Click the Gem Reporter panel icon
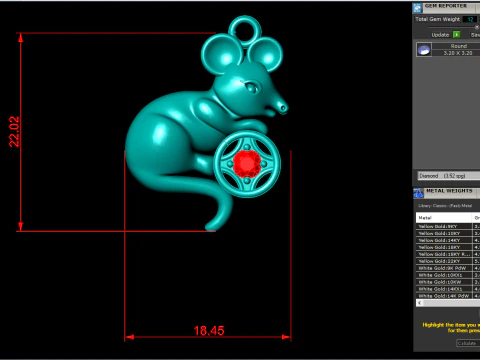 click(418, 7)
